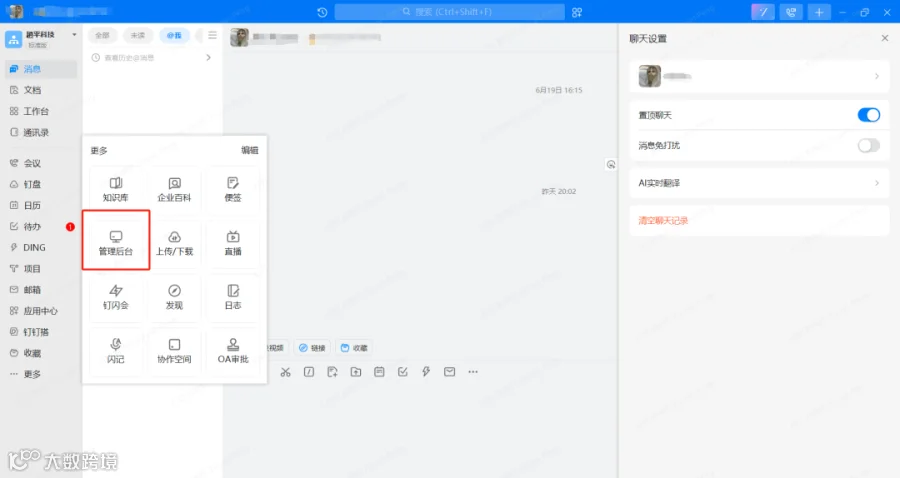900x478 pixels.
Task: Open 应用中心 from the sidebar
Action: point(41,311)
